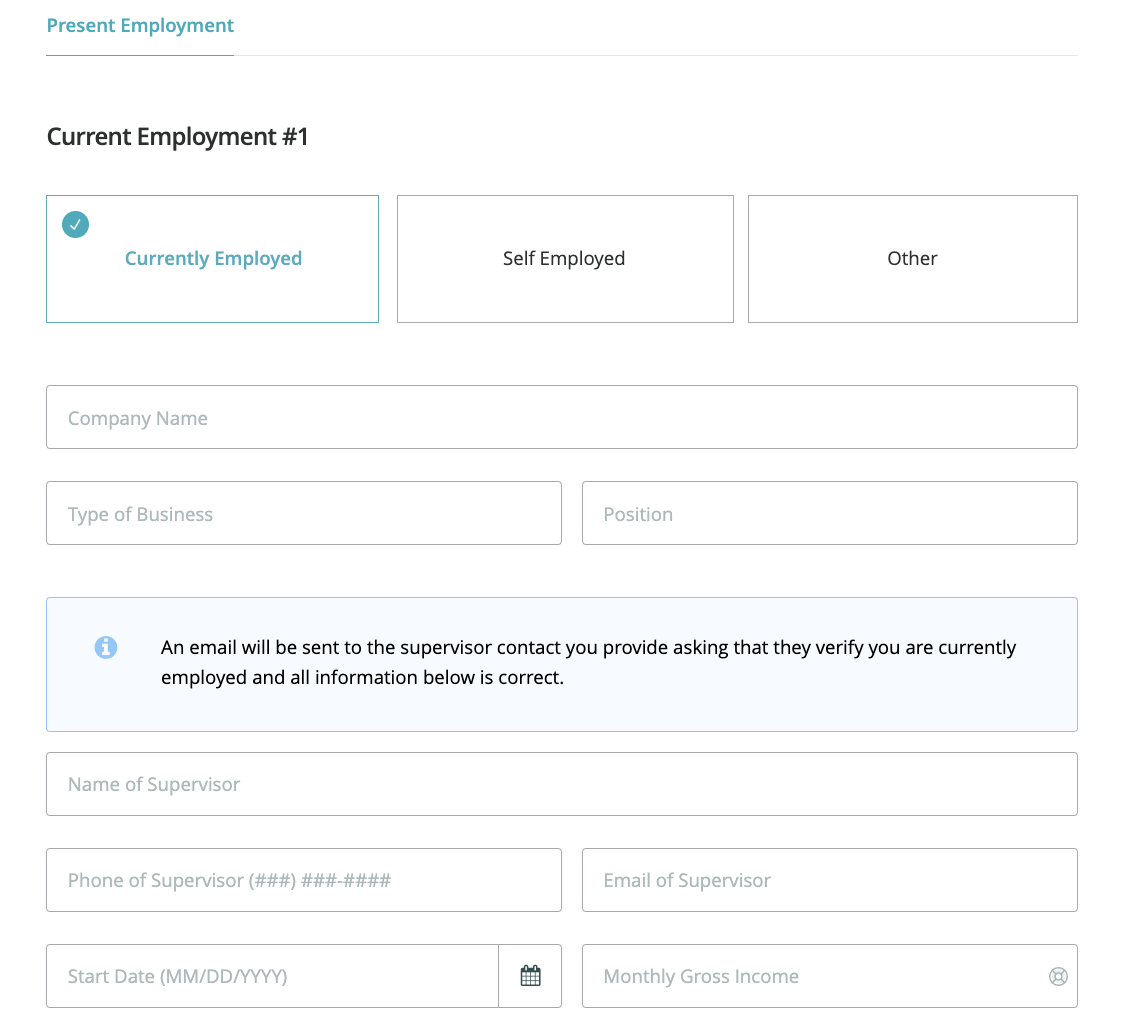Viewport: 1124px width, 1026px height.
Task: Click the Email of Supervisor input
Action: point(829,880)
